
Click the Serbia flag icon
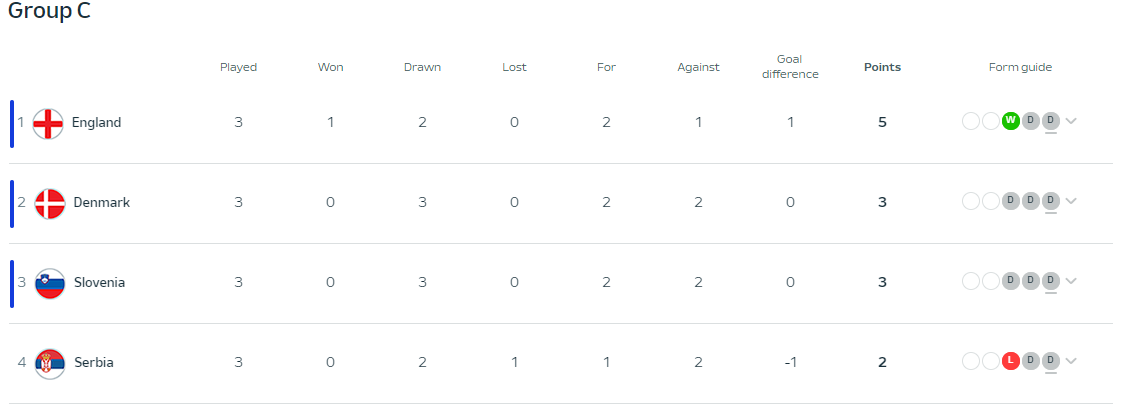pos(50,364)
